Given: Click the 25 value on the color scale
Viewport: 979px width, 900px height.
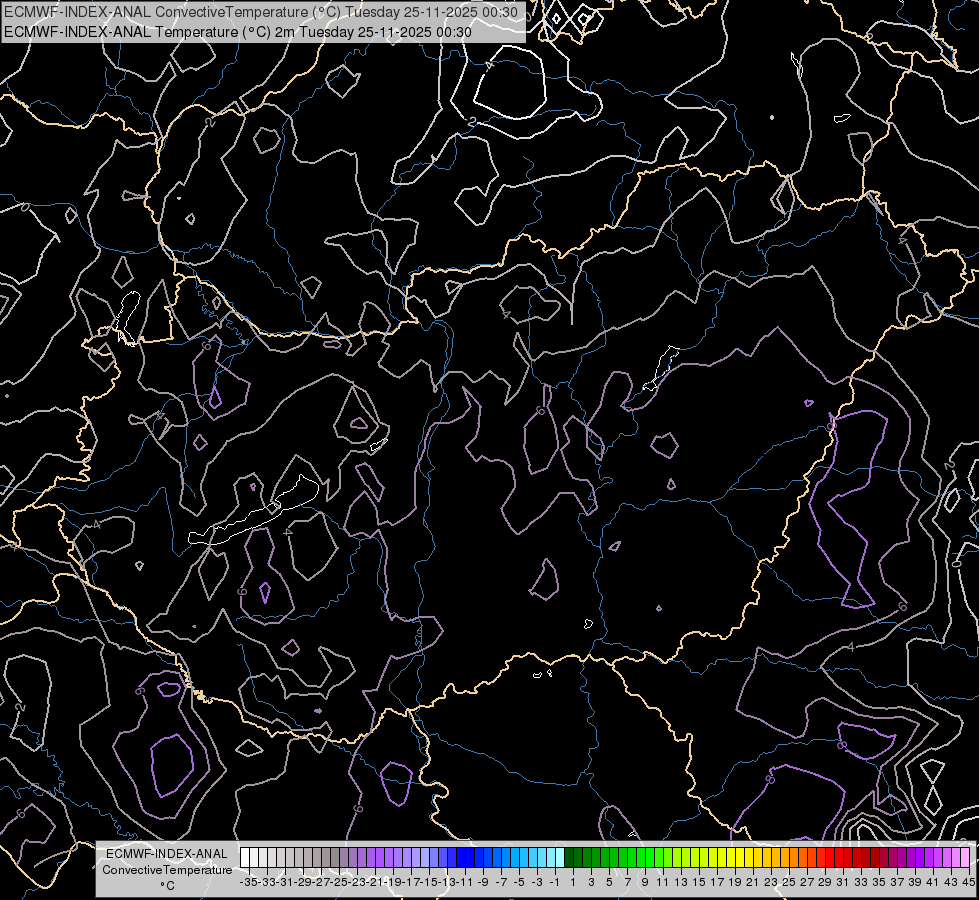Looking at the screenshot, I should pyautogui.click(x=789, y=882).
